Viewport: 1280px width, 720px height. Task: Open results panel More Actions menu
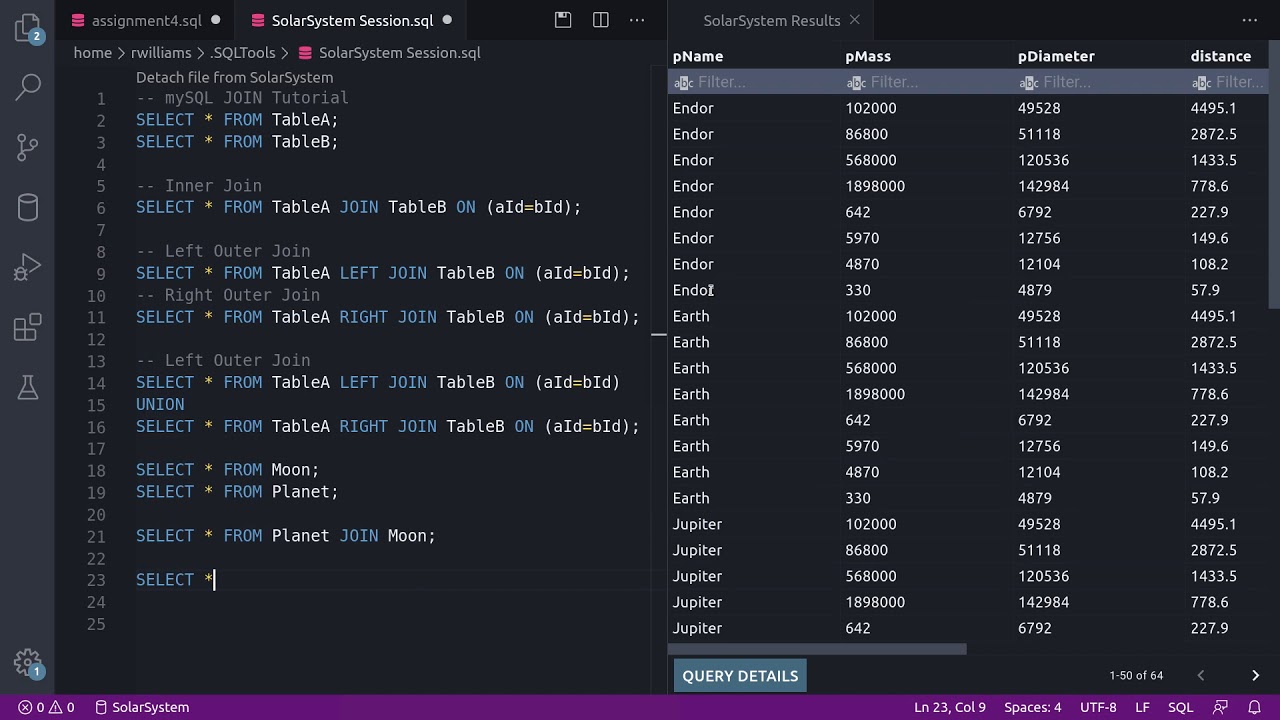coord(1250,20)
